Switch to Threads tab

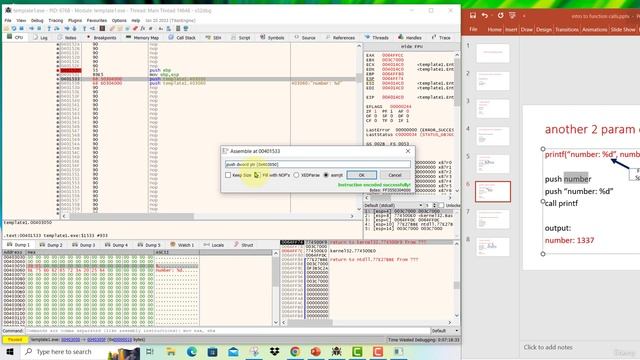tap(376, 38)
